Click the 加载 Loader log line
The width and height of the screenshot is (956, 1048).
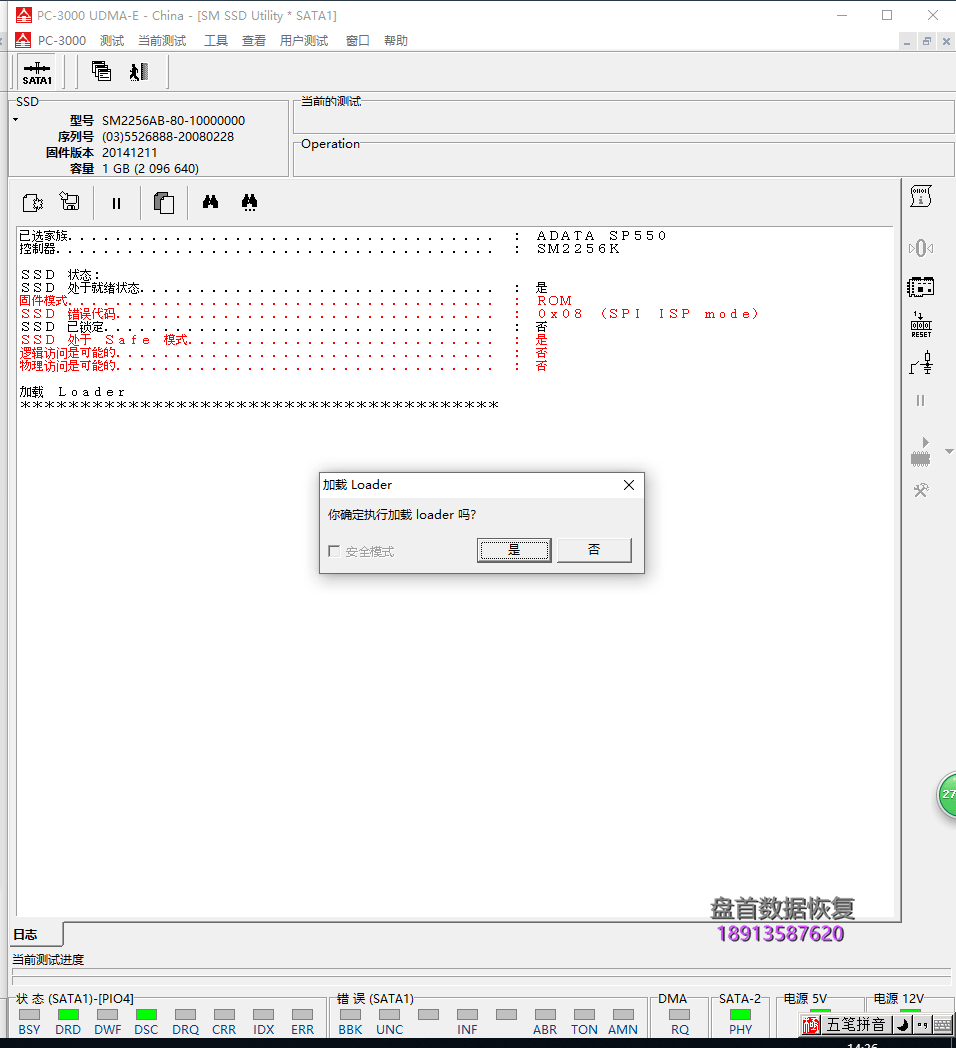(72, 392)
